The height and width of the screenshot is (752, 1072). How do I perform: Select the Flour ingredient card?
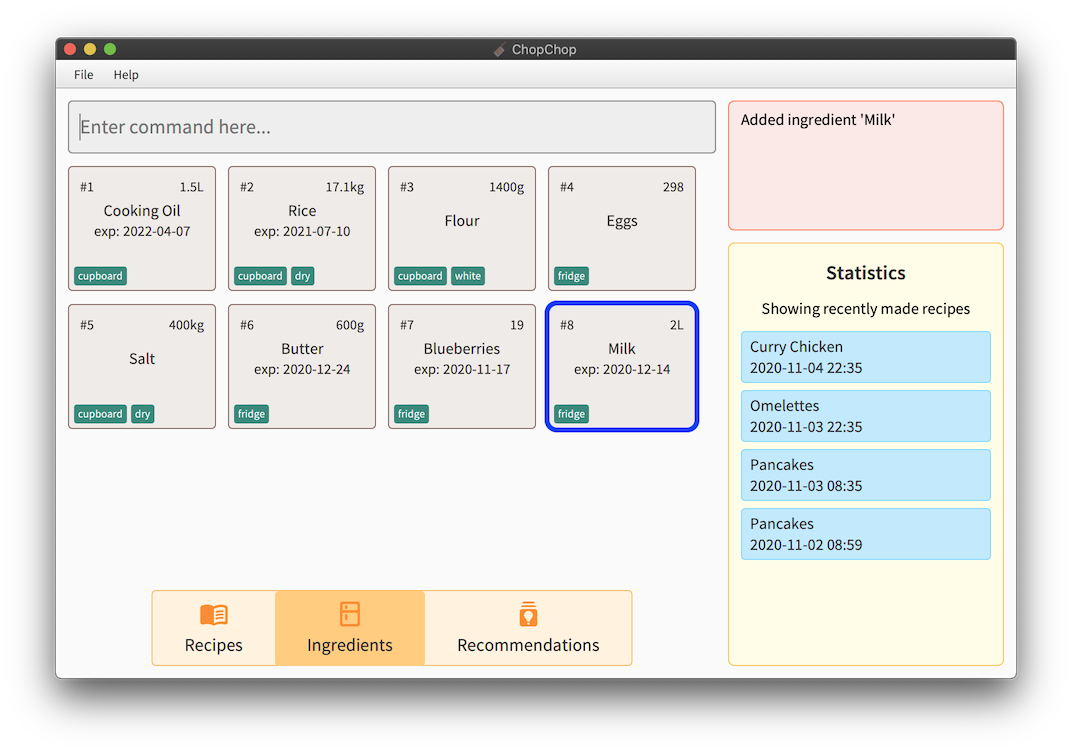[462, 228]
